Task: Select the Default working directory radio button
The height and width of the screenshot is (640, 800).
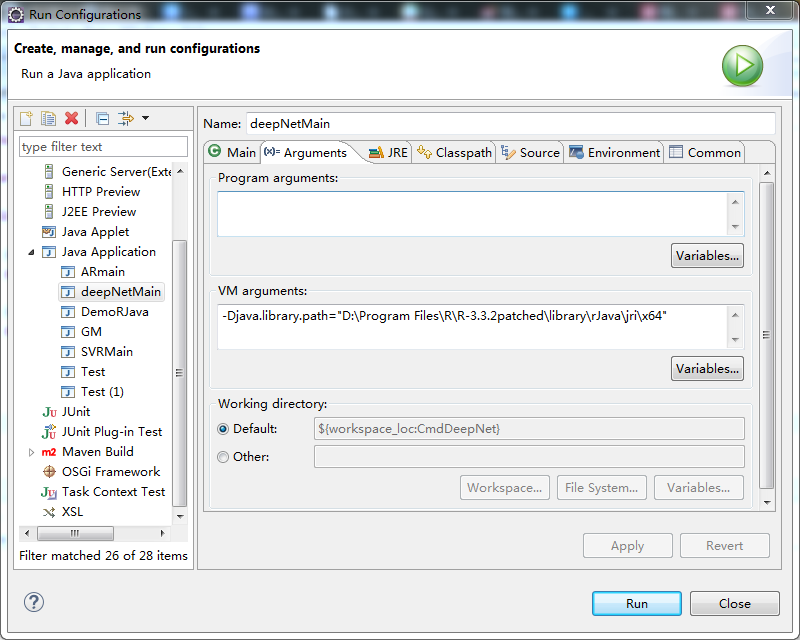Action: click(223, 428)
